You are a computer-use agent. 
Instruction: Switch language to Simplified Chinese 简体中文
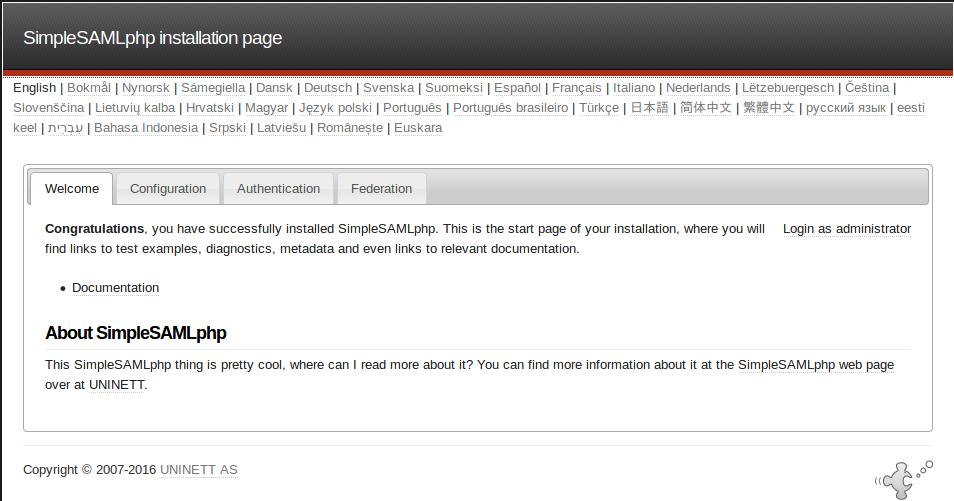706,108
